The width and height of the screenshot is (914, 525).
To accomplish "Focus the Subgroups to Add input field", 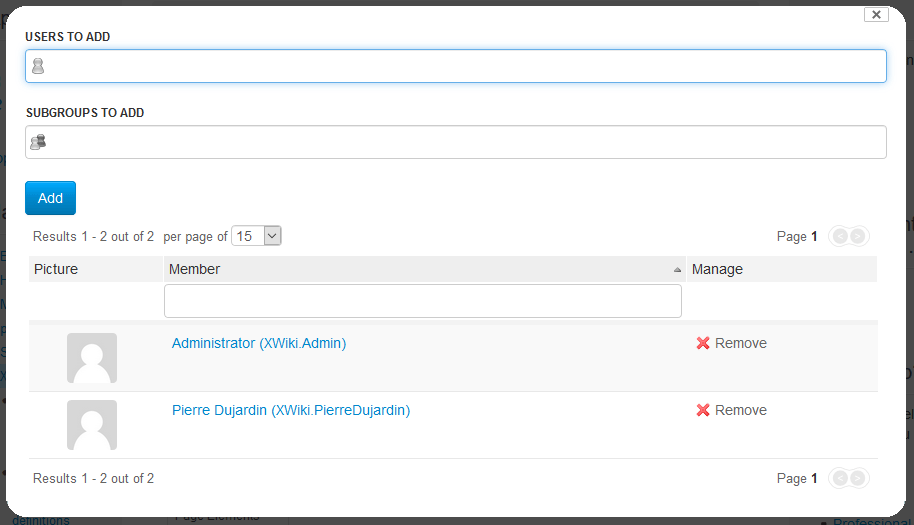I will tap(456, 142).
